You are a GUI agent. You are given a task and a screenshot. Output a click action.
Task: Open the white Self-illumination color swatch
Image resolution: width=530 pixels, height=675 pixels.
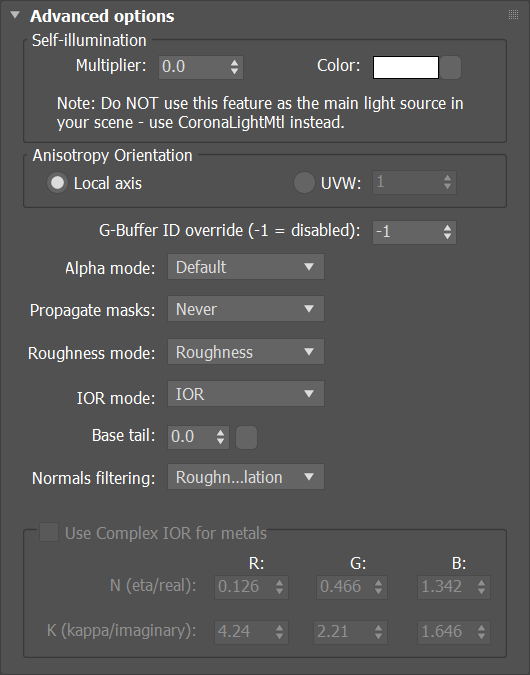(x=406, y=68)
